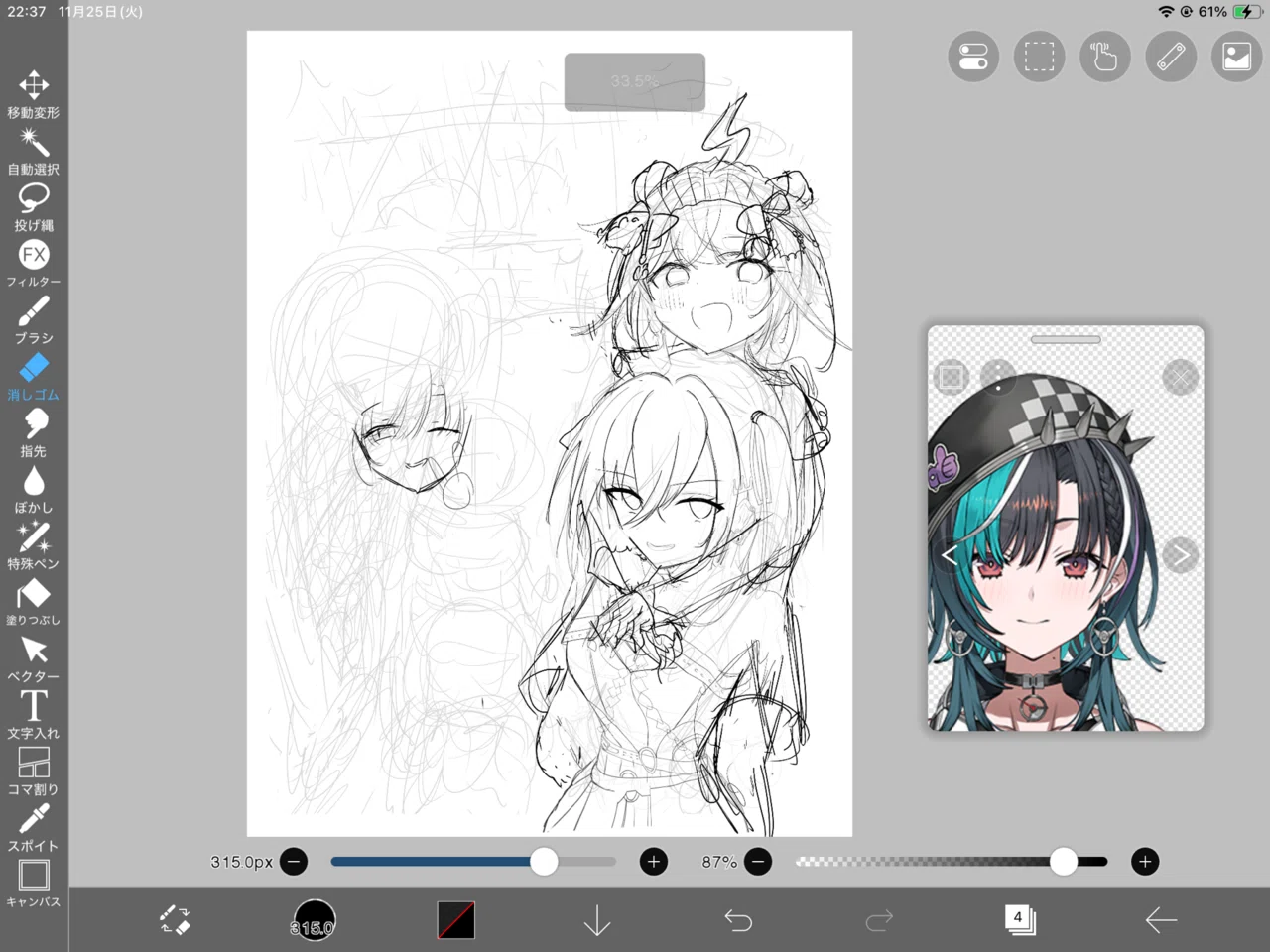This screenshot has height=952, width=1270.
Task: Click the 33.5% zoom indicator
Action: pyautogui.click(x=635, y=81)
